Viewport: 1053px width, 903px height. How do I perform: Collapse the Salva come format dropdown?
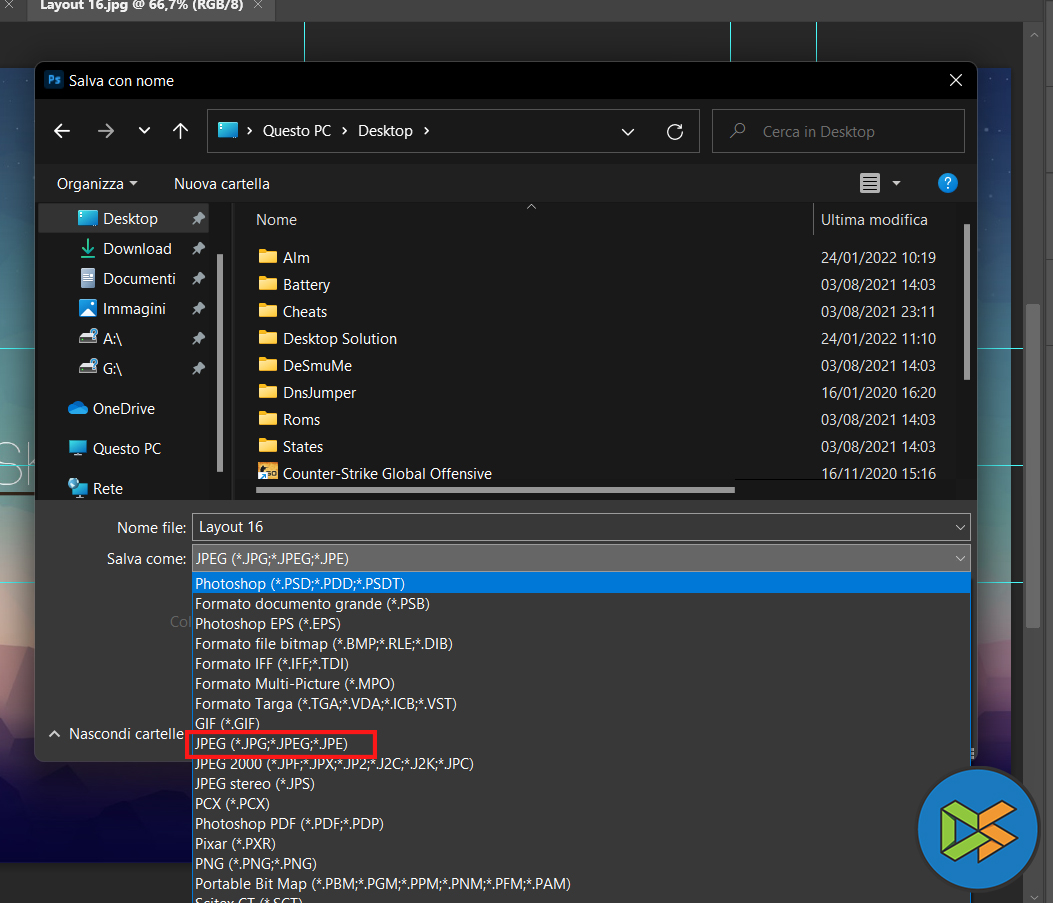click(x=960, y=558)
